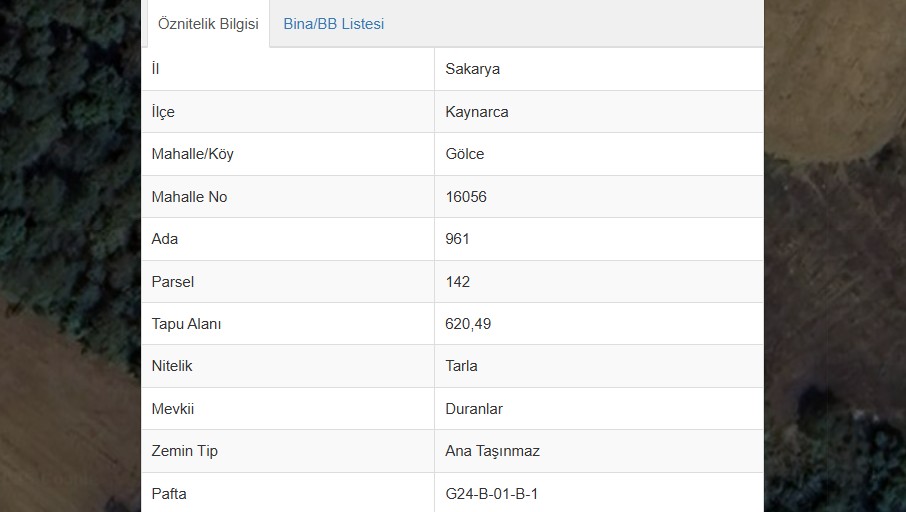The height and width of the screenshot is (512, 906).
Task: Click the Kaynarca district value
Action: [x=477, y=112]
